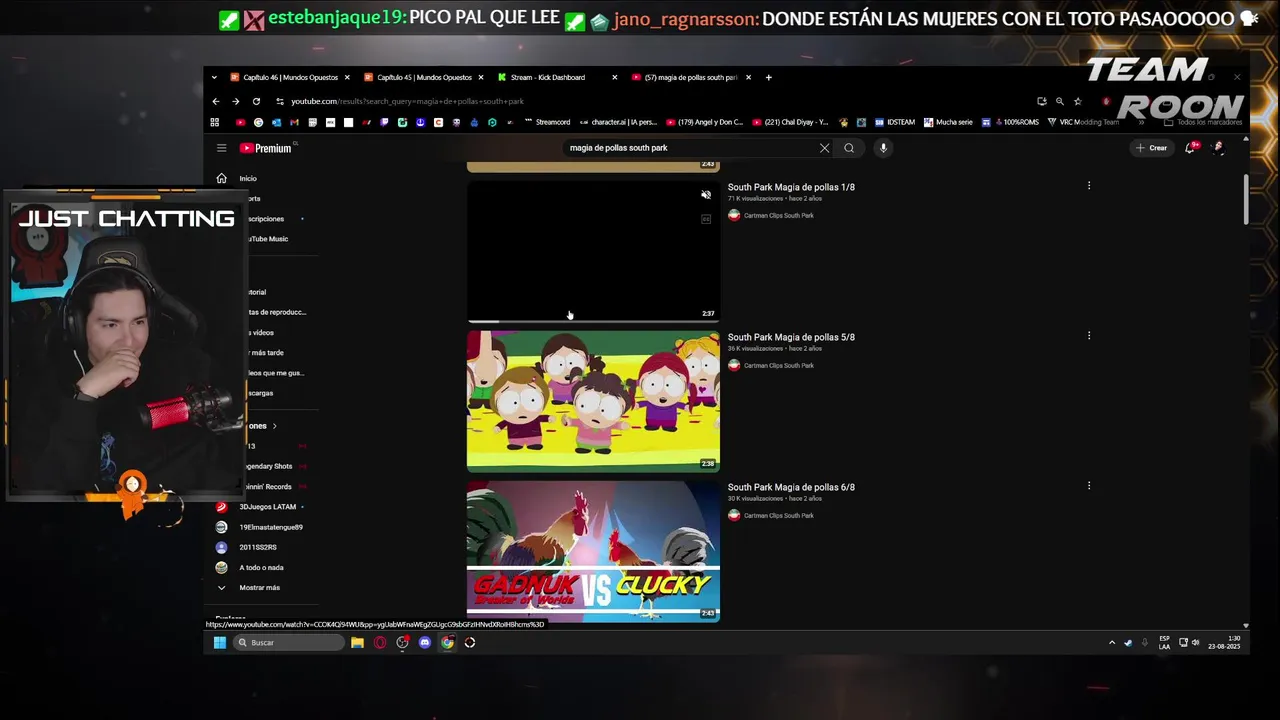
Task: Open the Windows Start menu
Action: pyautogui.click(x=219, y=643)
